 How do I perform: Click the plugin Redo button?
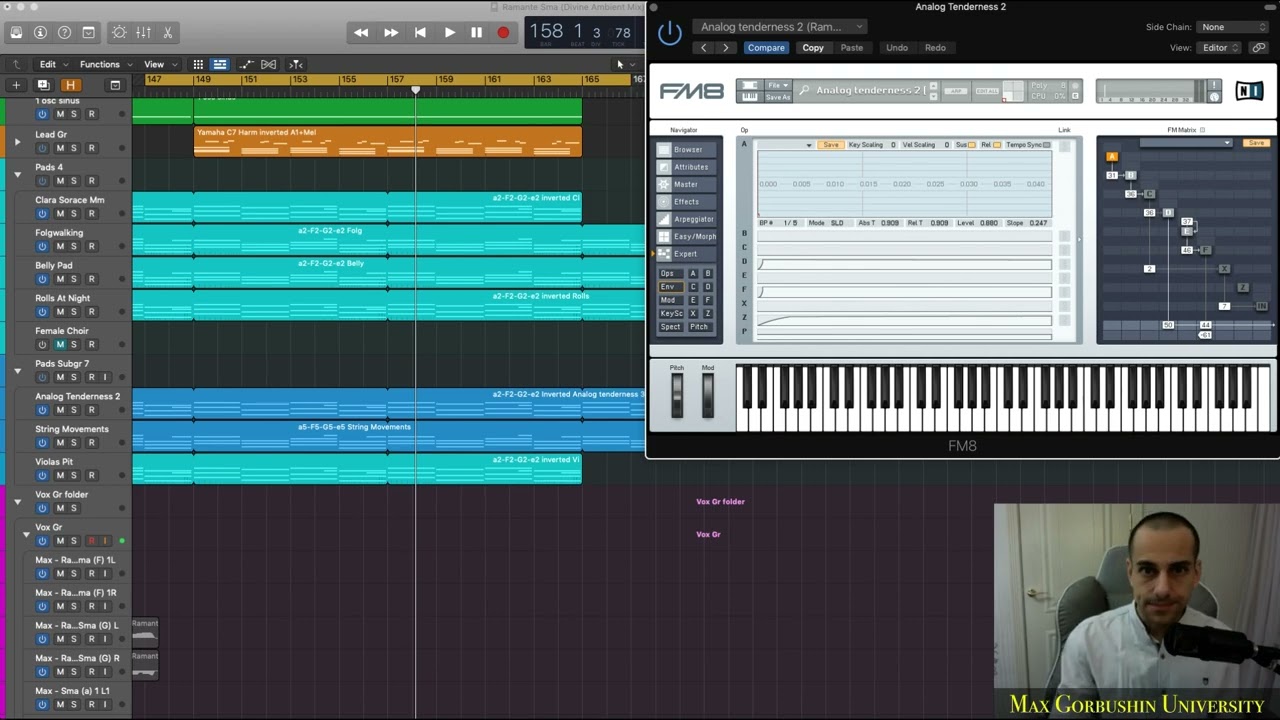tap(935, 47)
